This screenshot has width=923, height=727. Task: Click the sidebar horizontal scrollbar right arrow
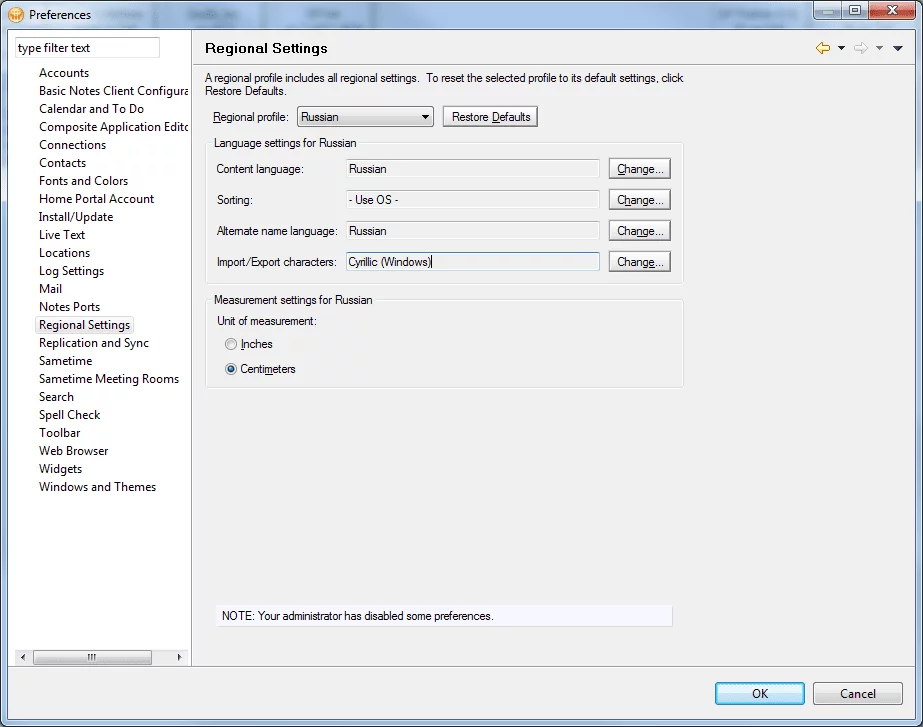click(180, 657)
